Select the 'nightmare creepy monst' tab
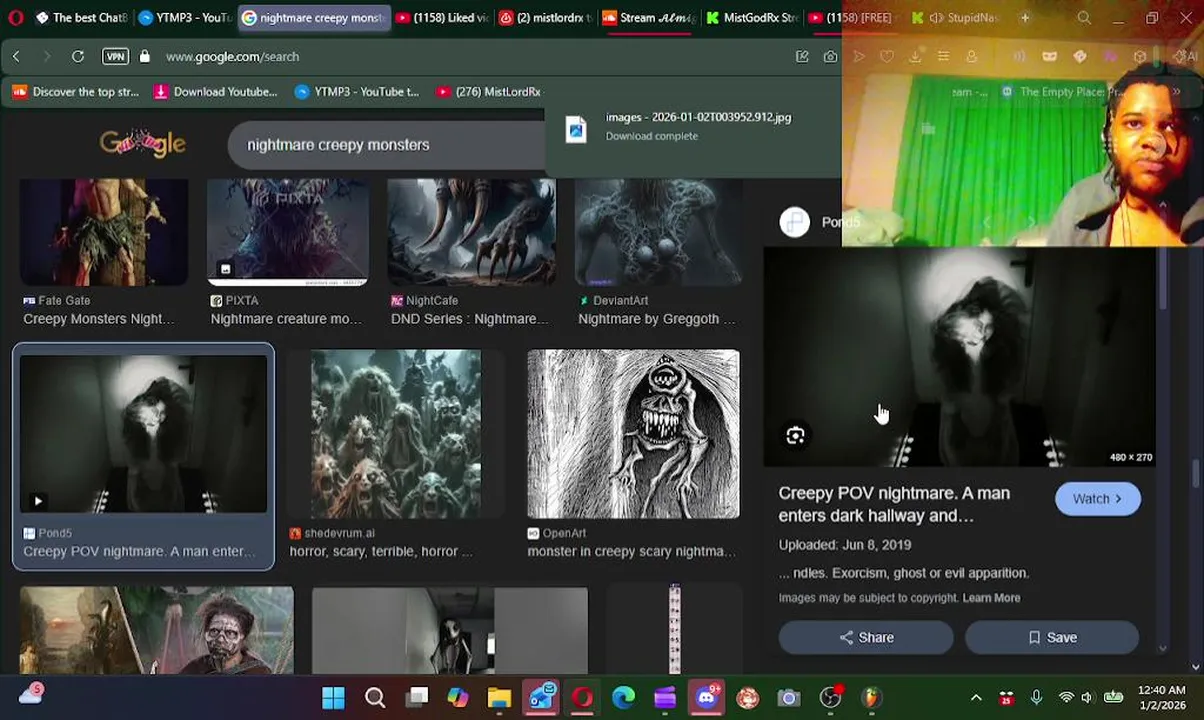Screen dimensions: 1204x720 pyautogui.click(x=313, y=18)
